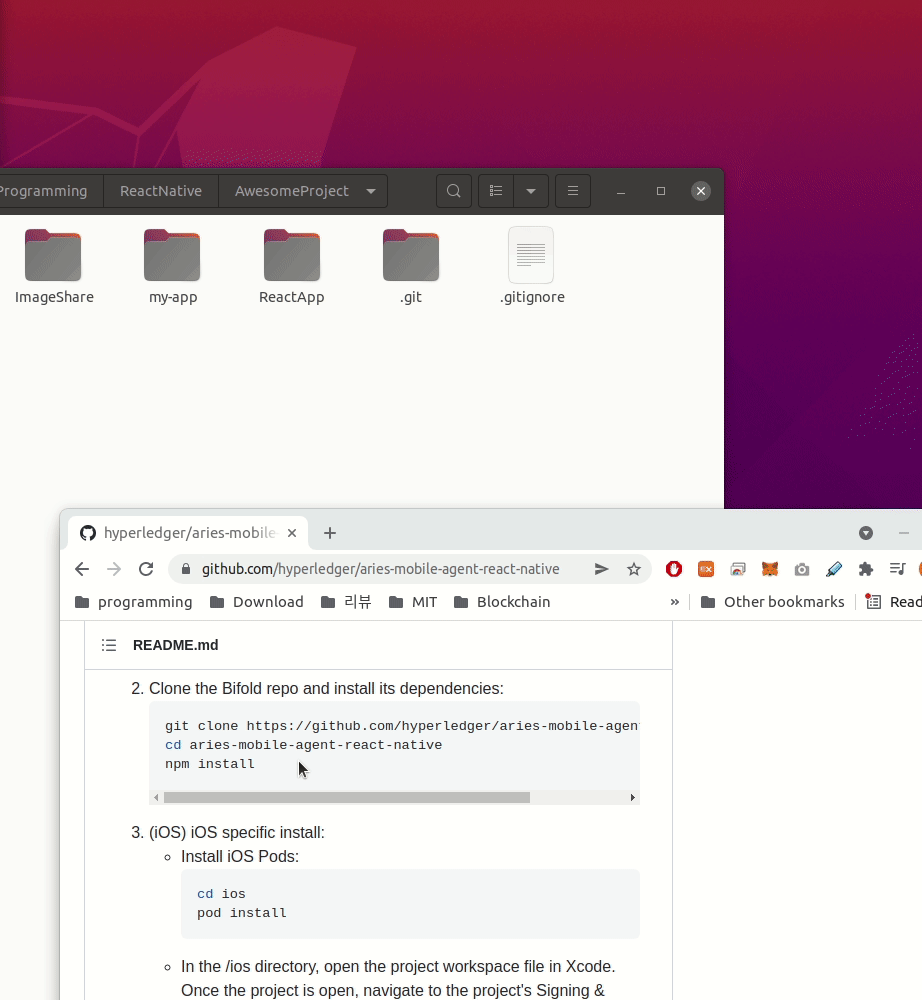Click the code block horizontal scrollbar thumb
The image size is (922, 1000).
pyautogui.click(x=347, y=797)
